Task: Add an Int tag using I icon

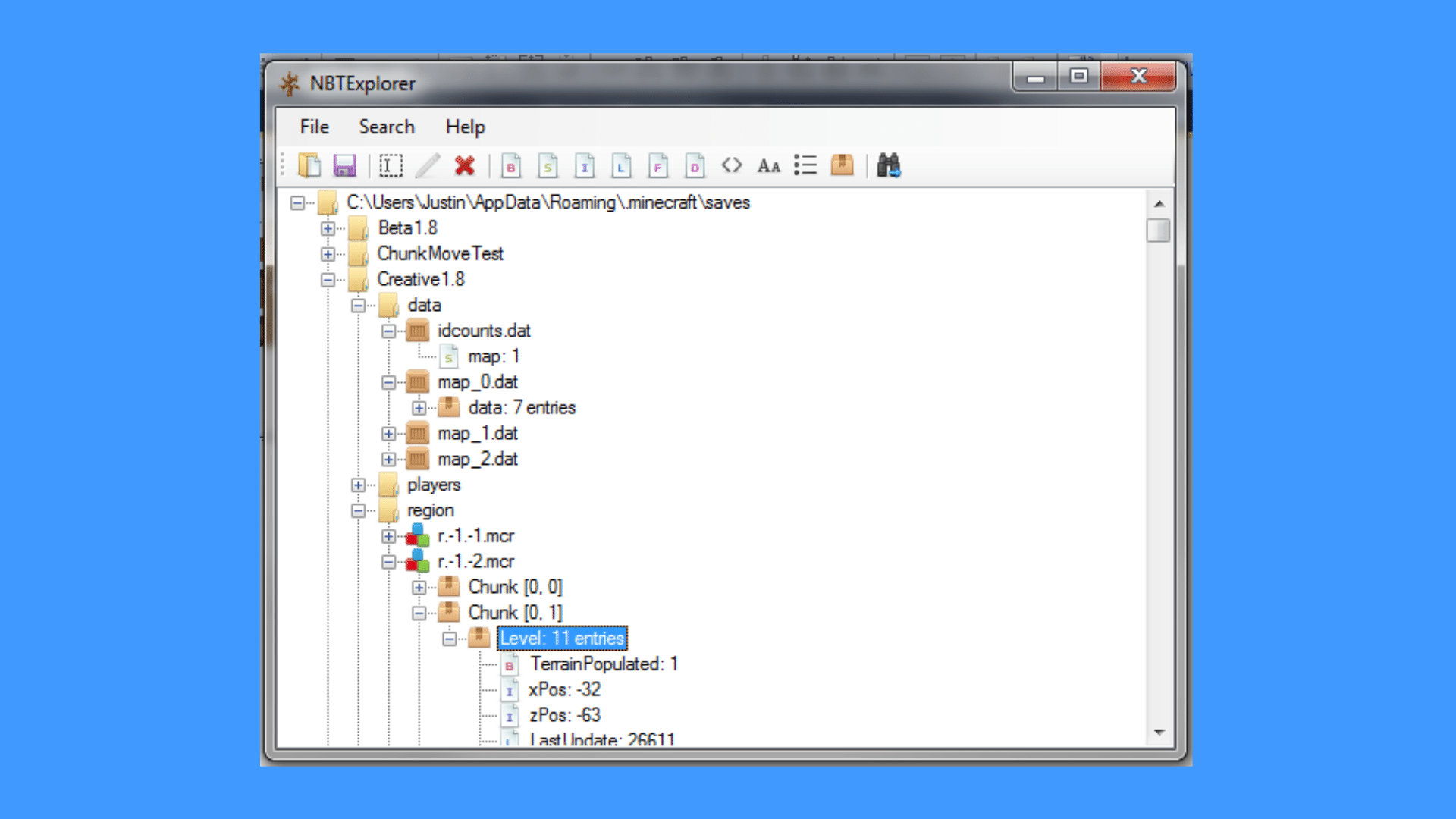Action: (584, 165)
